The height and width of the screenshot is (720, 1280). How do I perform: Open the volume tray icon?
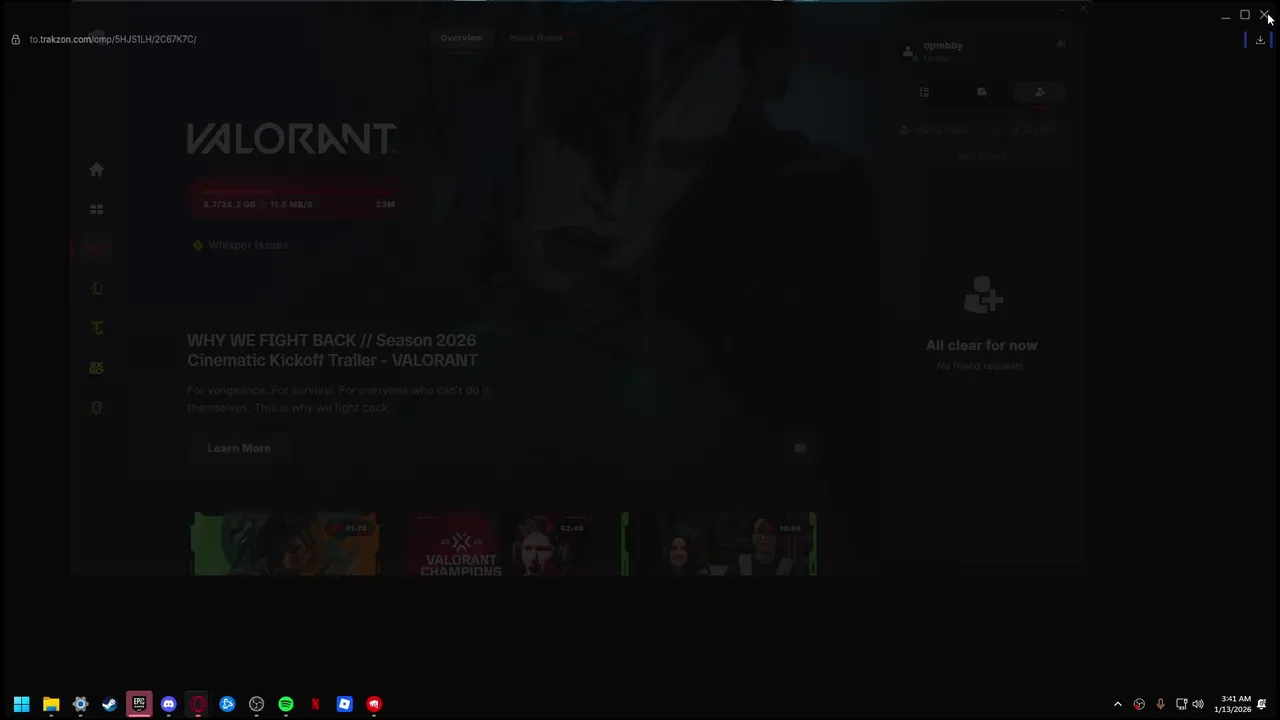tap(1198, 704)
